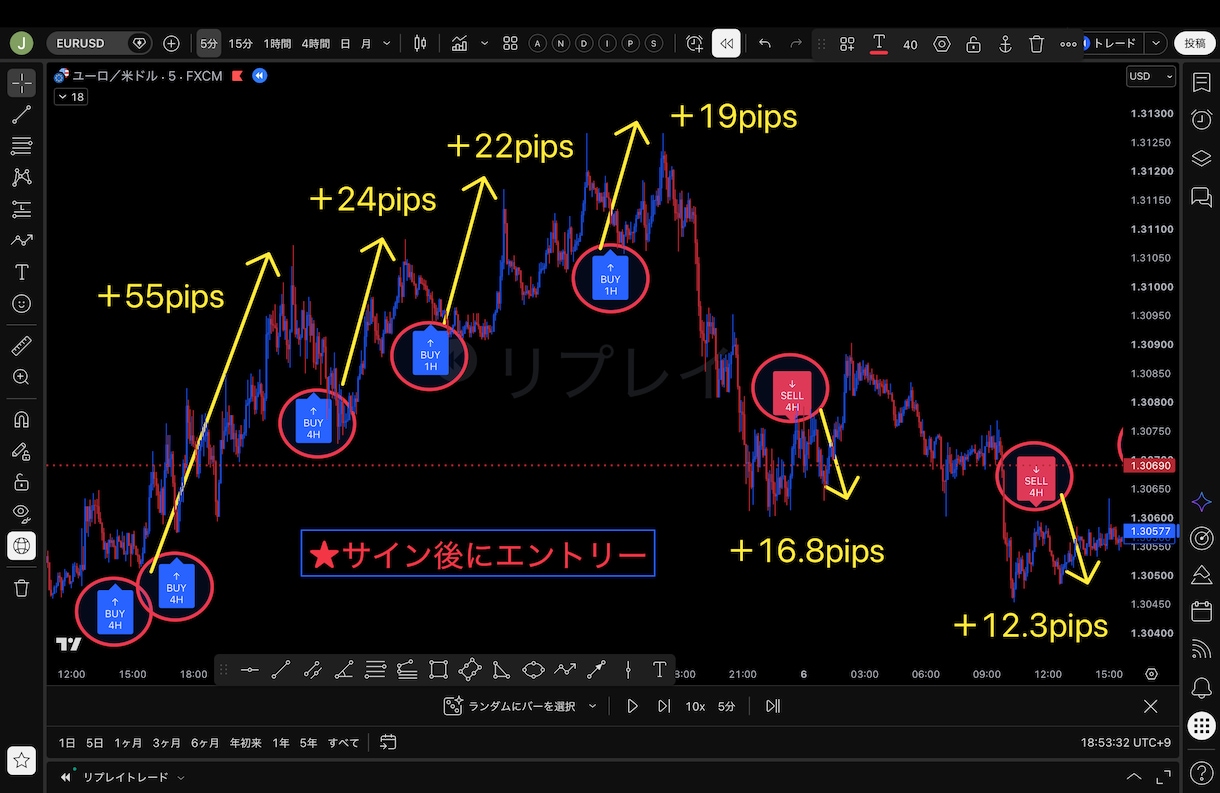The height and width of the screenshot is (793, 1220).
Task: Change text color with the red-underlined T
Action: point(879,43)
